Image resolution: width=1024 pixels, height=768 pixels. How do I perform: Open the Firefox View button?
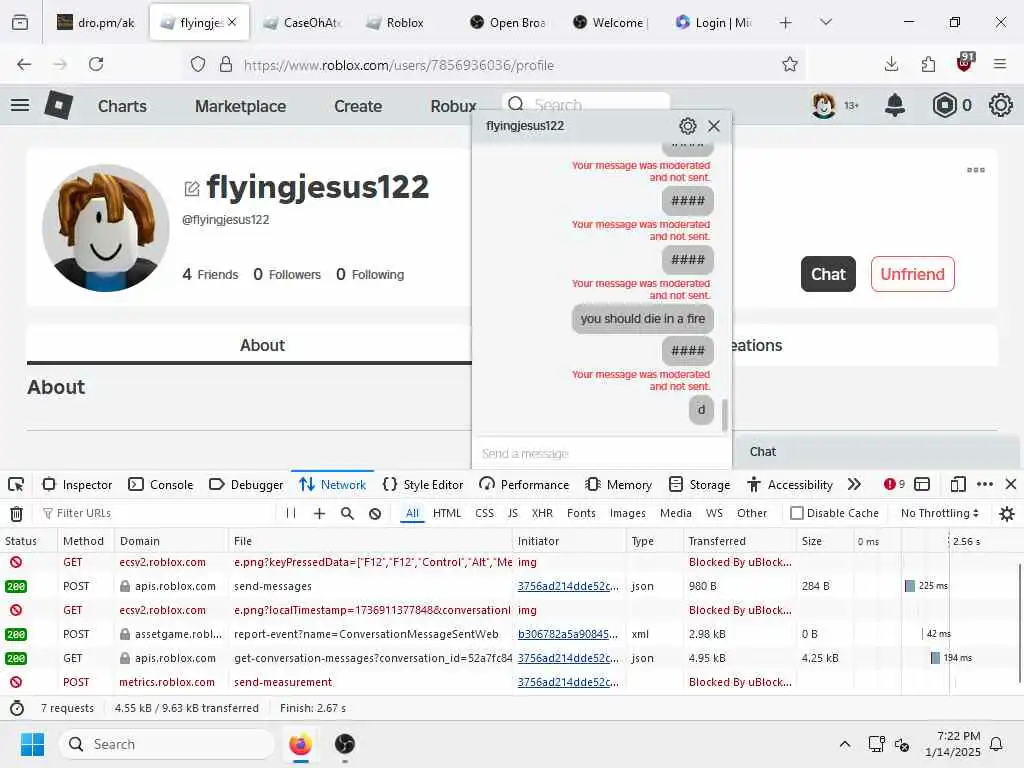click(x=20, y=22)
